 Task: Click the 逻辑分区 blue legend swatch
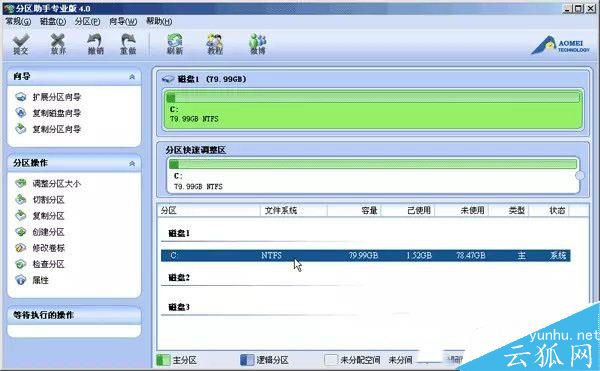tap(247, 360)
